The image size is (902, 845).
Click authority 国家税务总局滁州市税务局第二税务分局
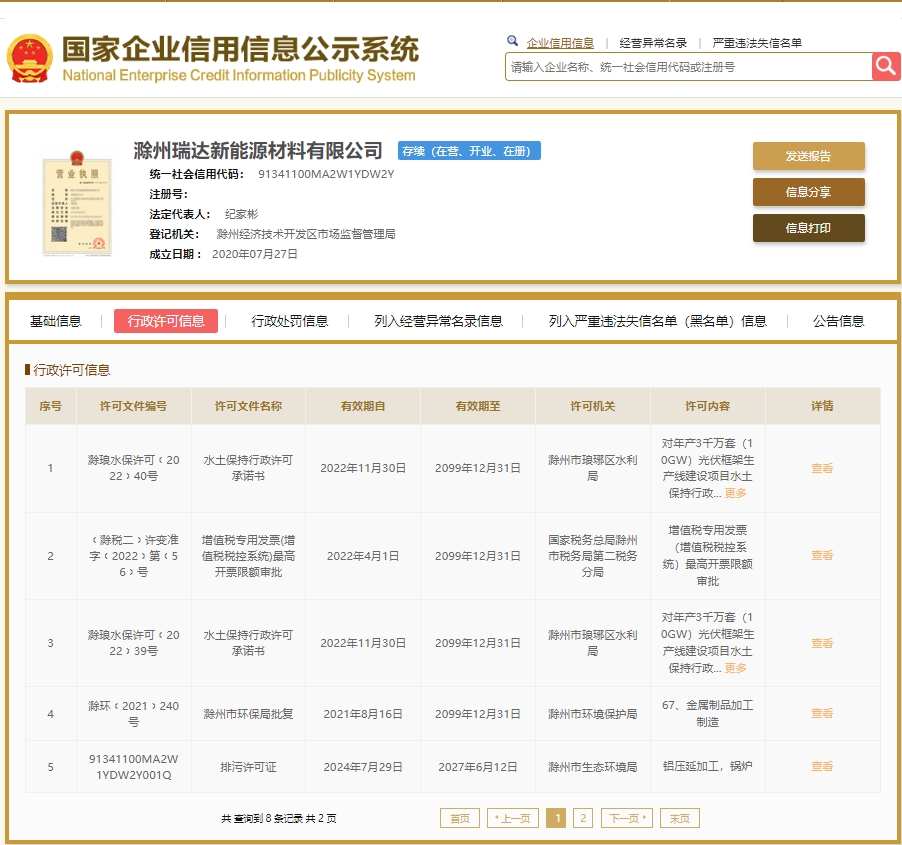pos(593,556)
